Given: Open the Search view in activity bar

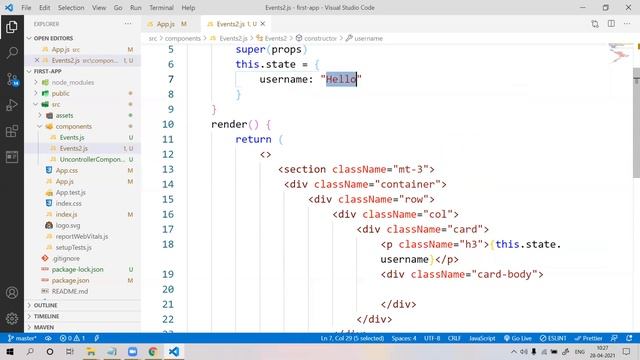Looking at the screenshot, I should point(12,53).
